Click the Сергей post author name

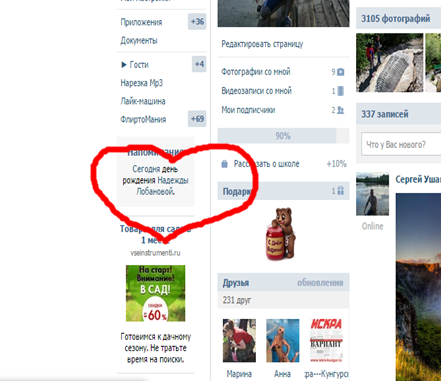pos(418,179)
